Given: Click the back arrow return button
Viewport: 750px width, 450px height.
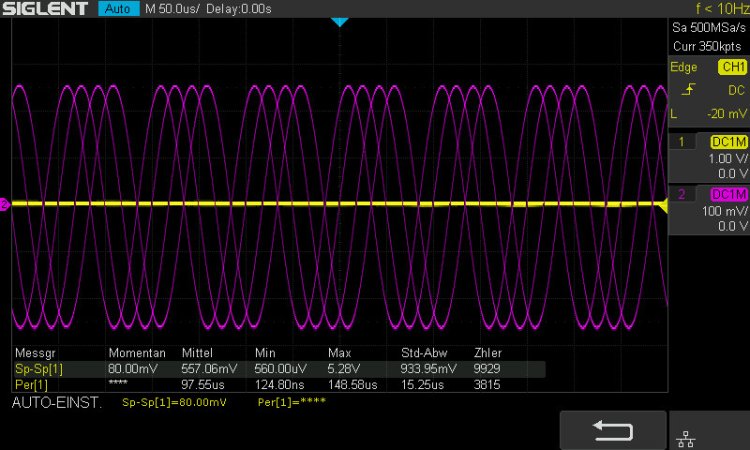Looking at the screenshot, I should [x=612, y=430].
